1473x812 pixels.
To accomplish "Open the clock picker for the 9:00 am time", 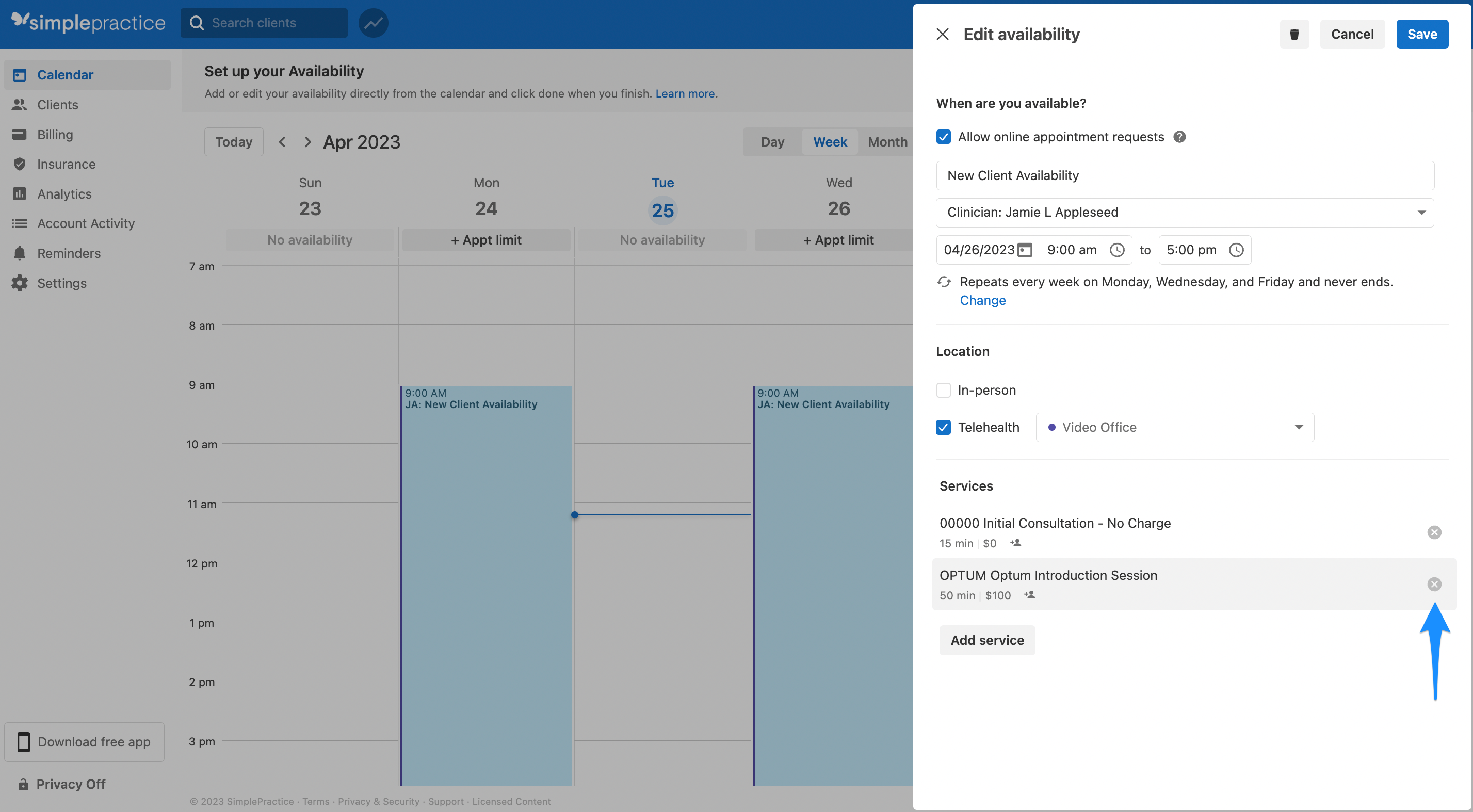I will [1118, 250].
